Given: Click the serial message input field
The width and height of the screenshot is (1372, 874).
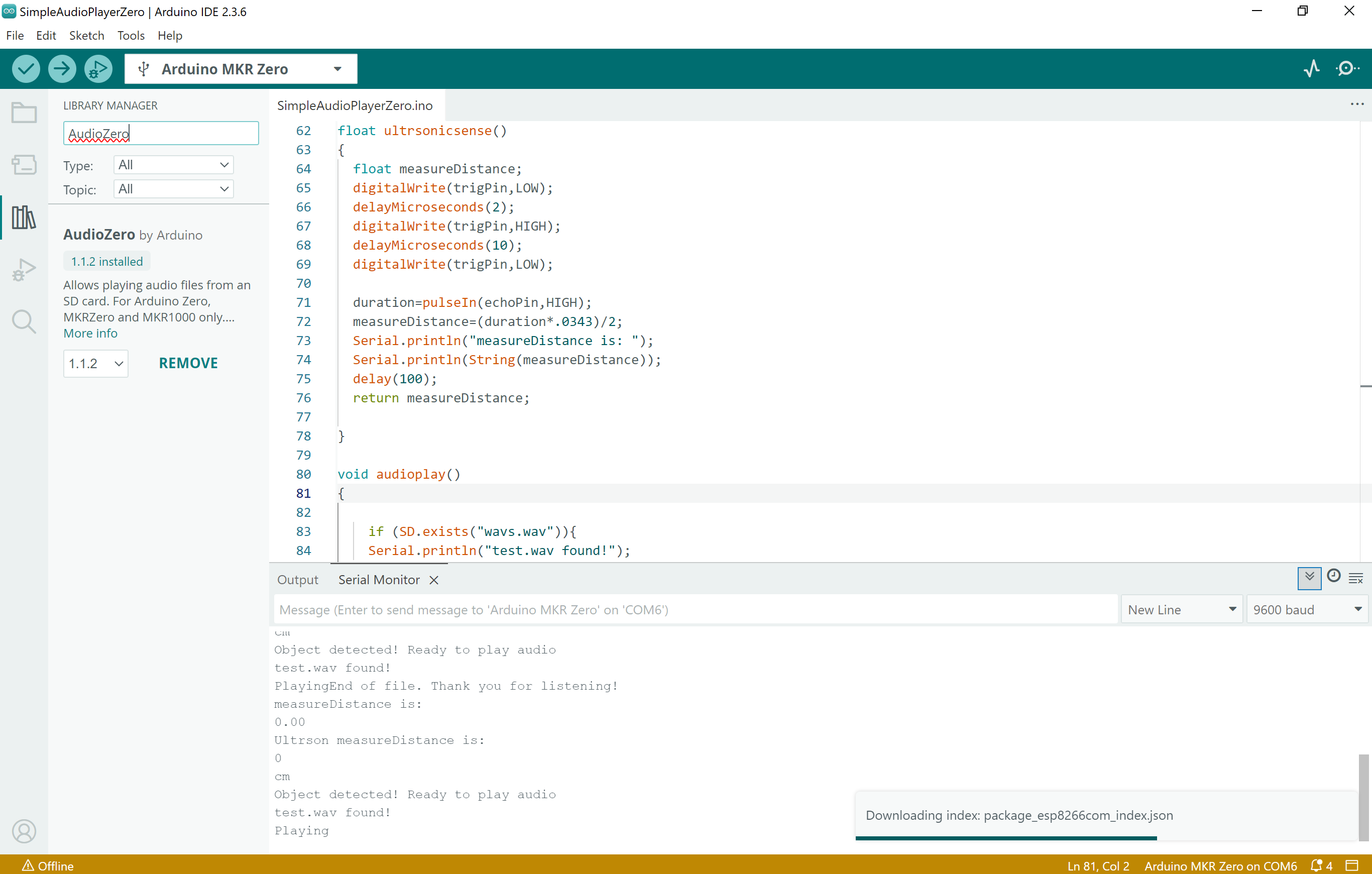Looking at the screenshot, I should 695,610.
